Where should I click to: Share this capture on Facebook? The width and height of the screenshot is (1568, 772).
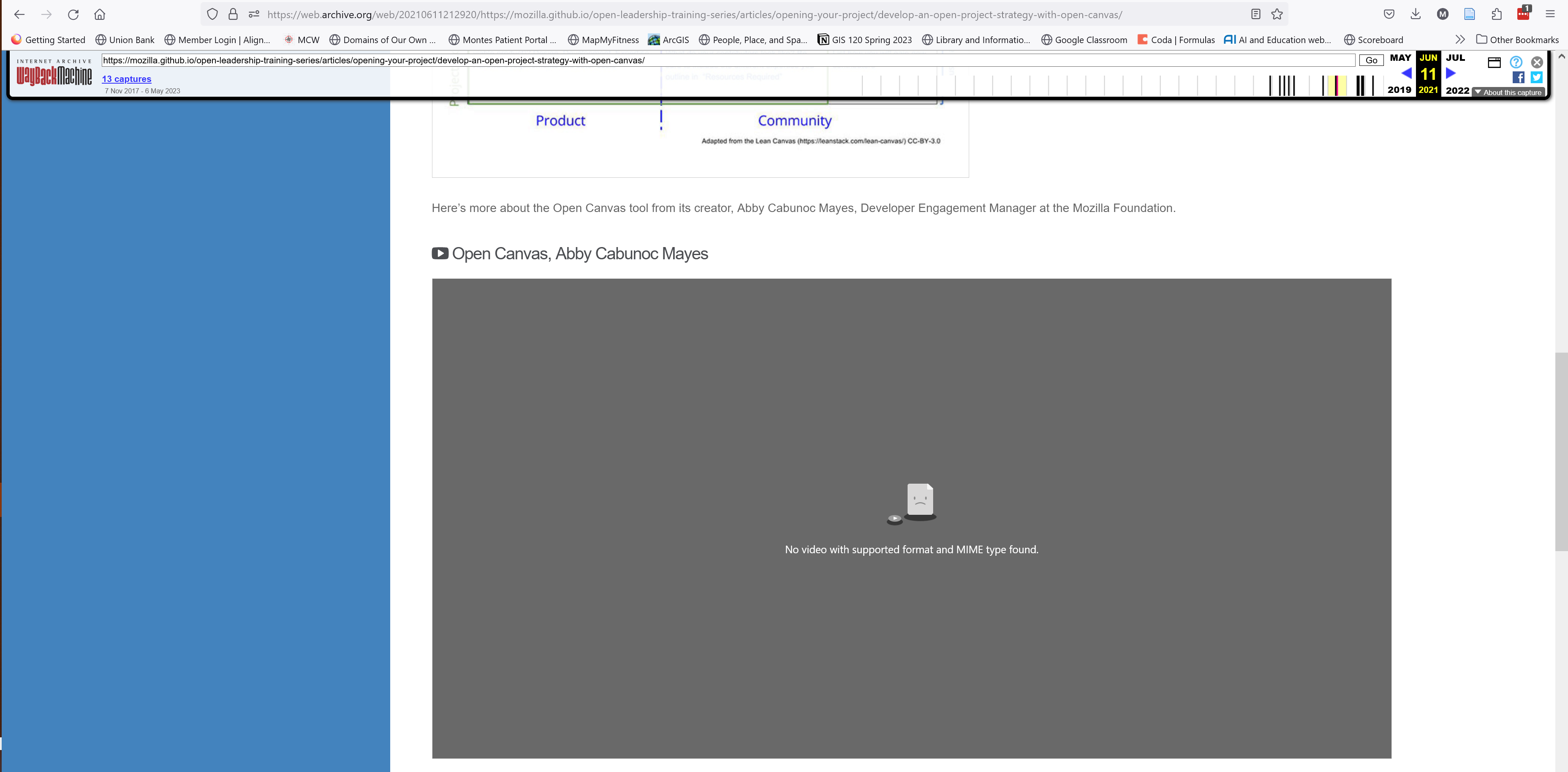[1518, 77]
